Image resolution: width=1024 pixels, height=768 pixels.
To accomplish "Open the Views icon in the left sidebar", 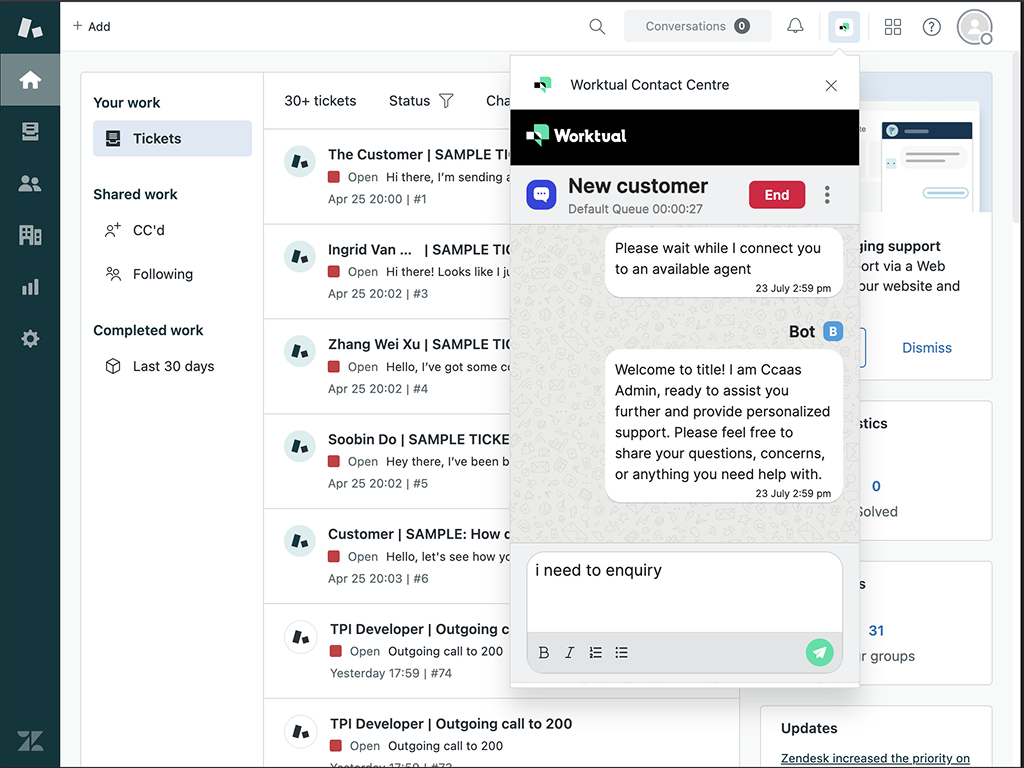I will point(30,131).
